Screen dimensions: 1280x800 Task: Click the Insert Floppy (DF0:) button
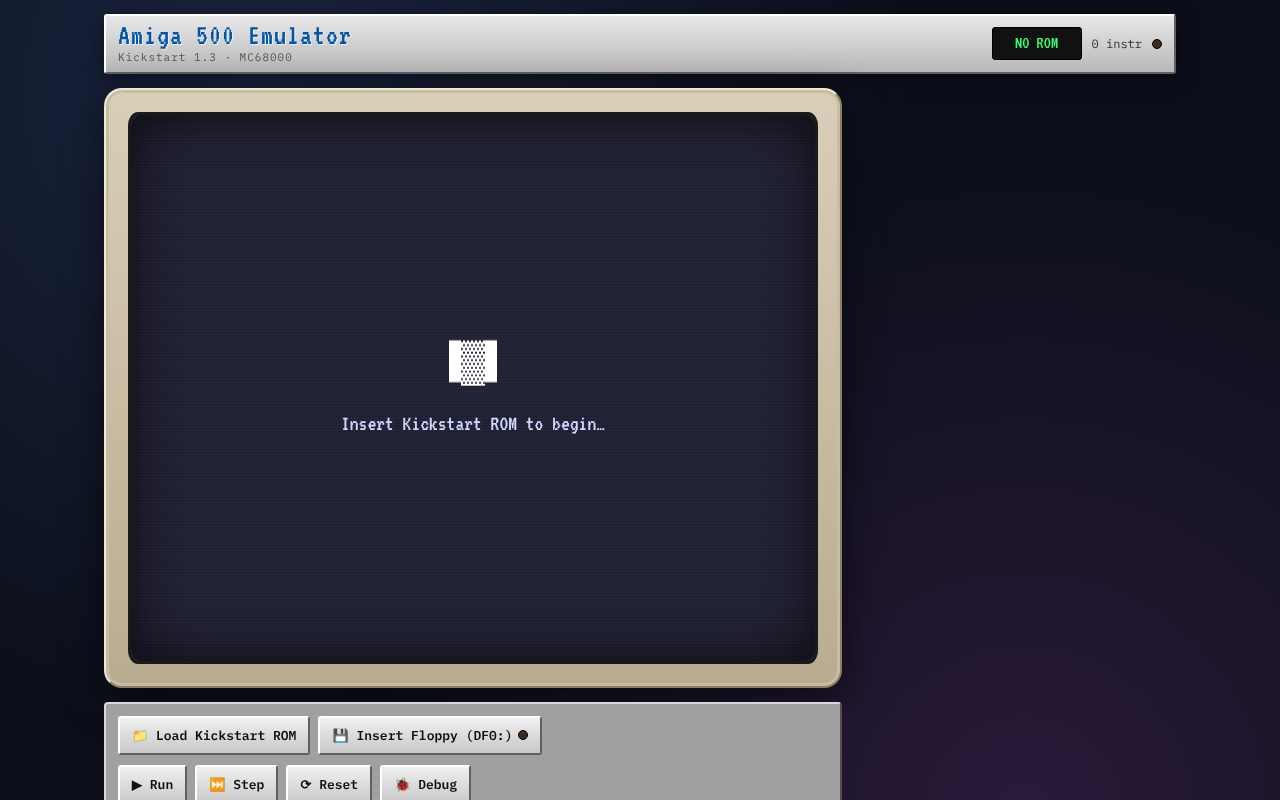point(430,735)
